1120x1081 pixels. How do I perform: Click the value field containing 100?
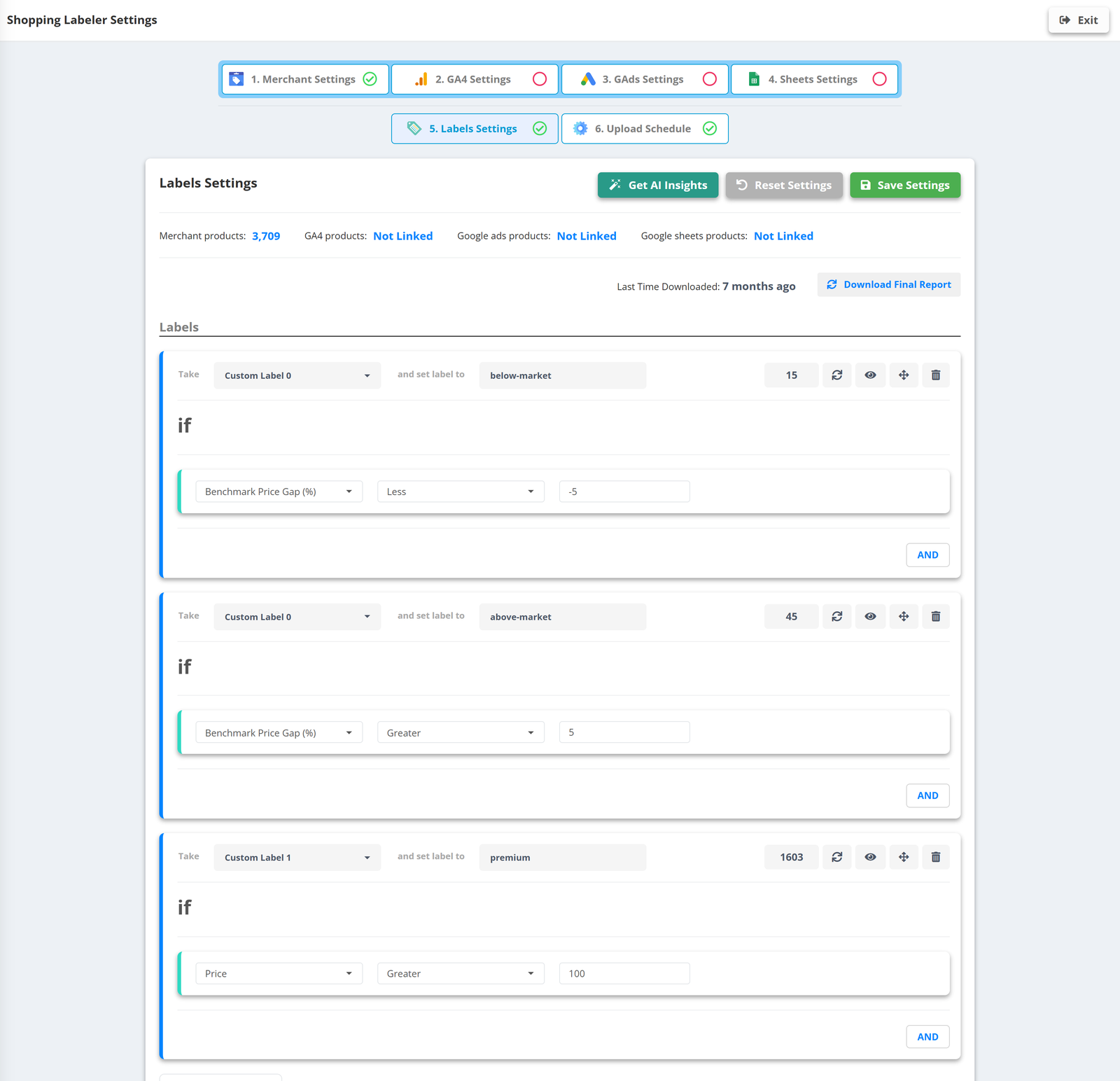(x=624, y=973)
